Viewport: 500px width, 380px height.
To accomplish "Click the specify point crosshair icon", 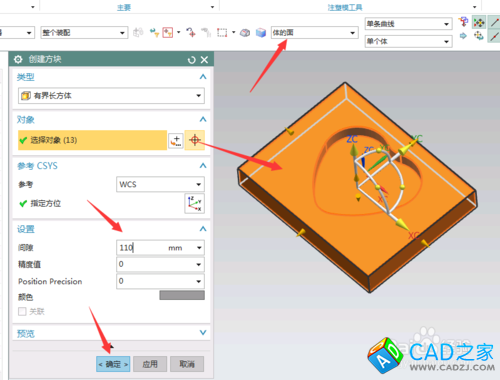I will 195,140.
